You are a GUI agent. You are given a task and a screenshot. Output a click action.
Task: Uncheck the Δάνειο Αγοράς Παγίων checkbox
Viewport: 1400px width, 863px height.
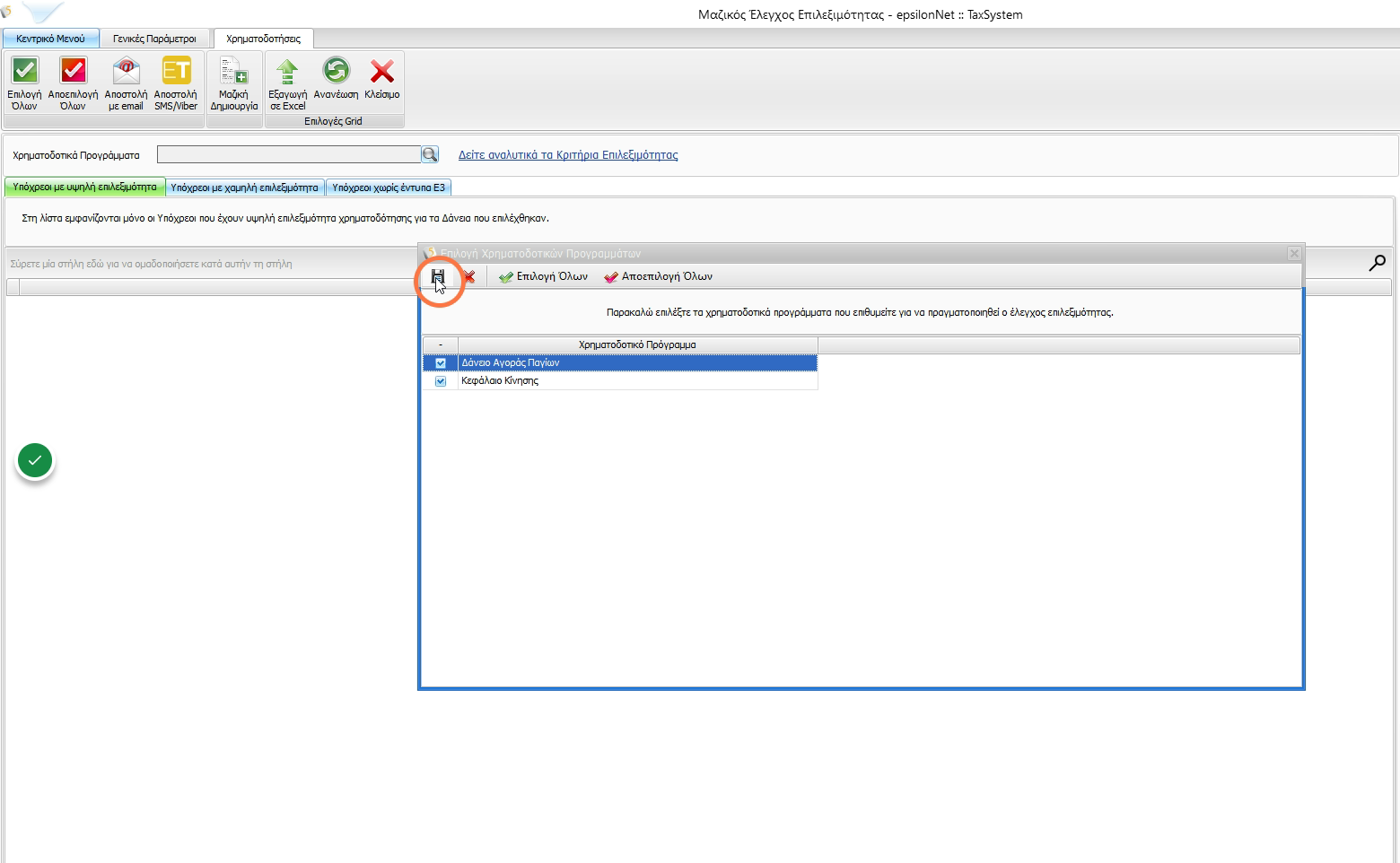441,363
